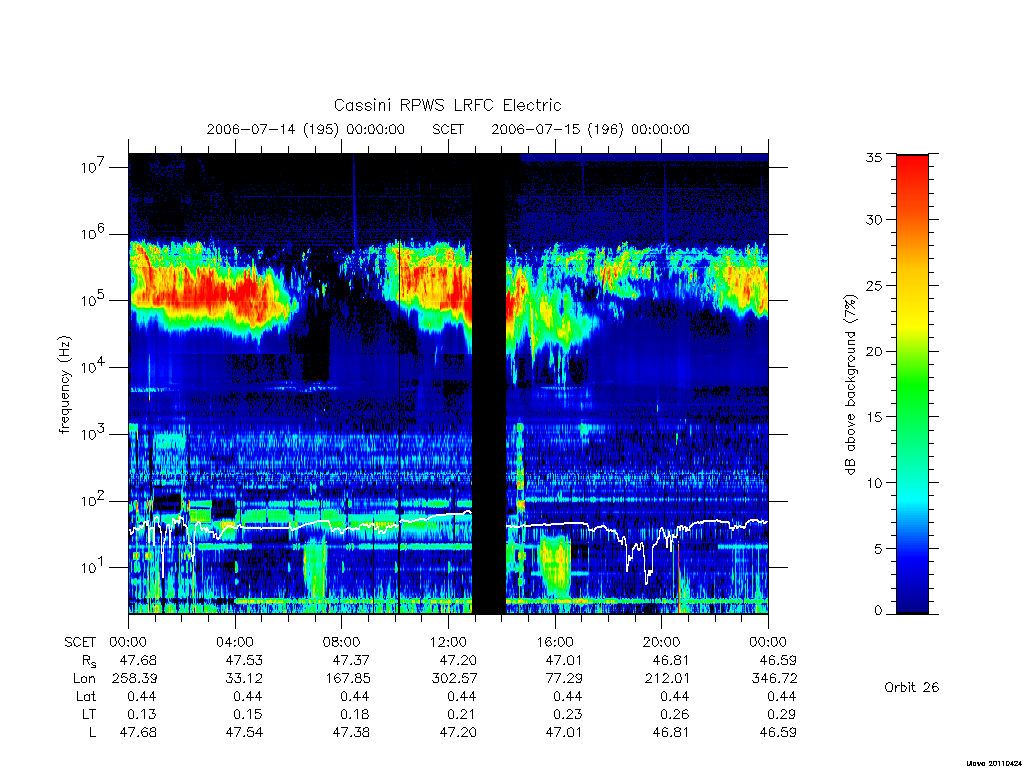Click the colorbar tick value 25
This screenshot has height=768, width=1024.
pyautogui.click(x=873, y=285)
